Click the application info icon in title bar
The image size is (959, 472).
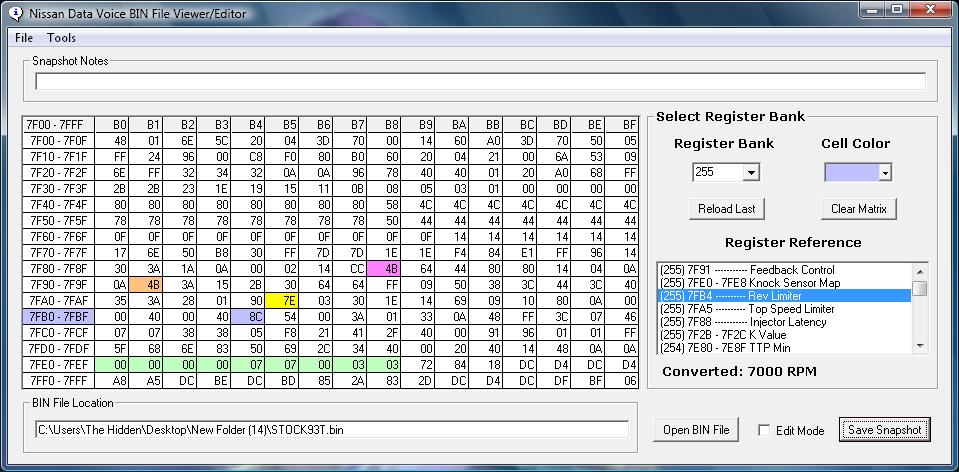17,12
